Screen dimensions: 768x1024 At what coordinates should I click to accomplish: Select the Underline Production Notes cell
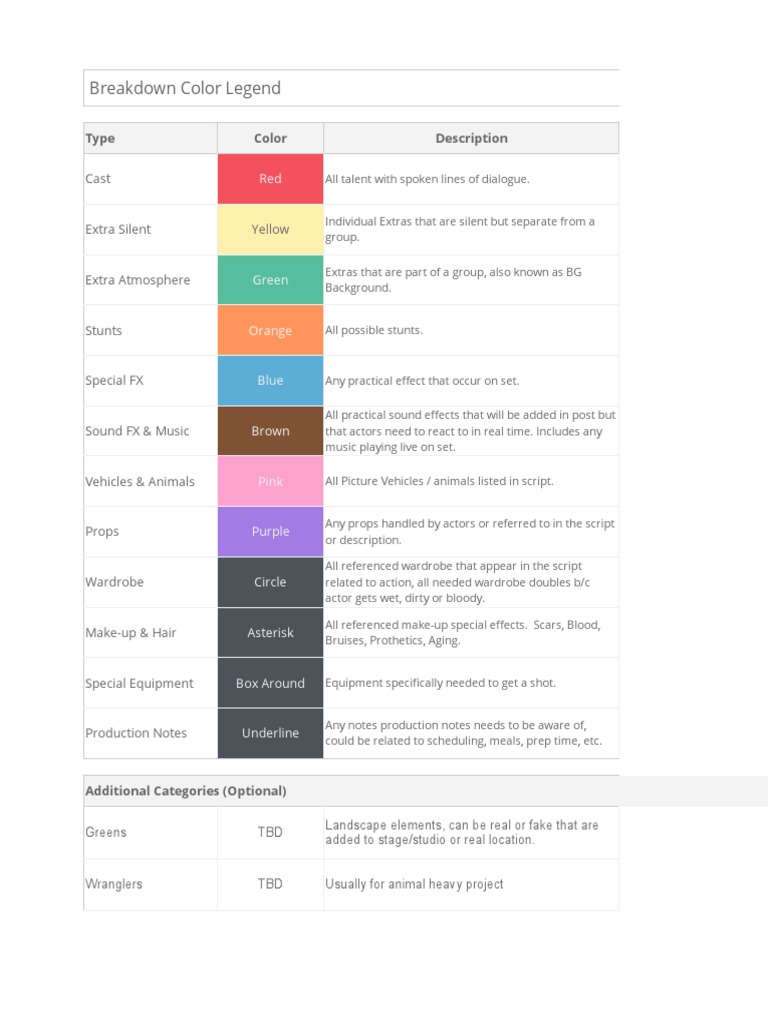click(x=270, y=733)
